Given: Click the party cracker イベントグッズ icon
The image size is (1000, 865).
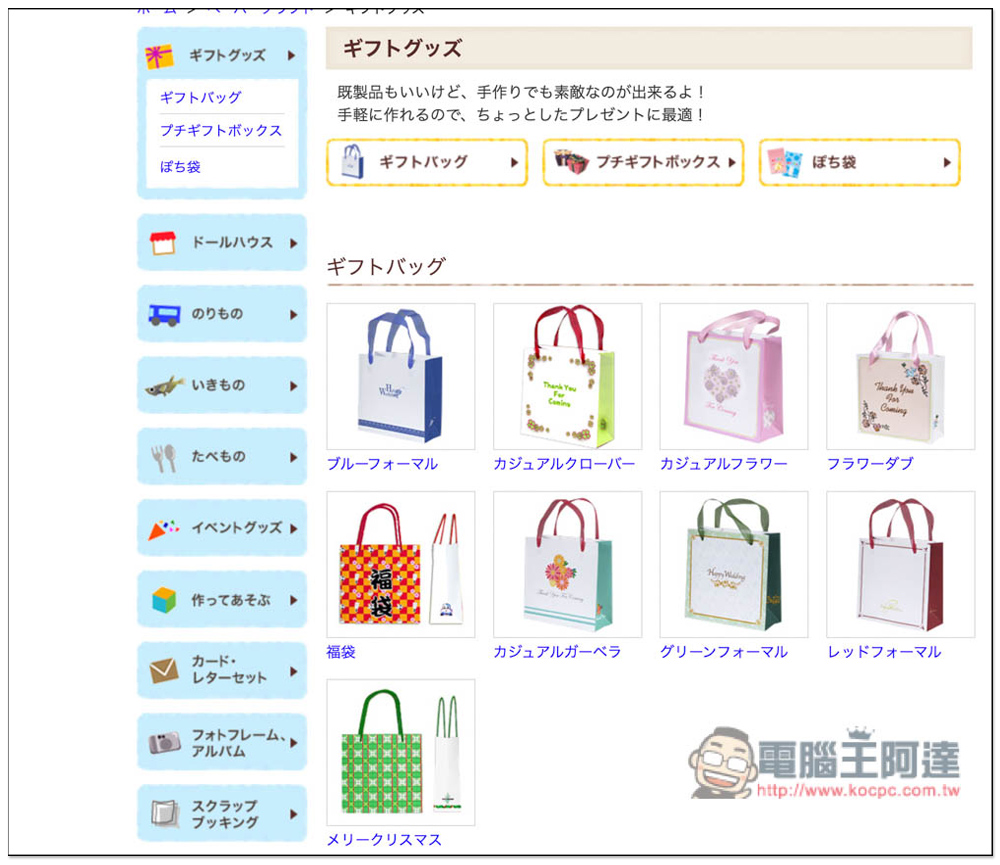Looking at the screenshot, I should (x=163, y=529).
